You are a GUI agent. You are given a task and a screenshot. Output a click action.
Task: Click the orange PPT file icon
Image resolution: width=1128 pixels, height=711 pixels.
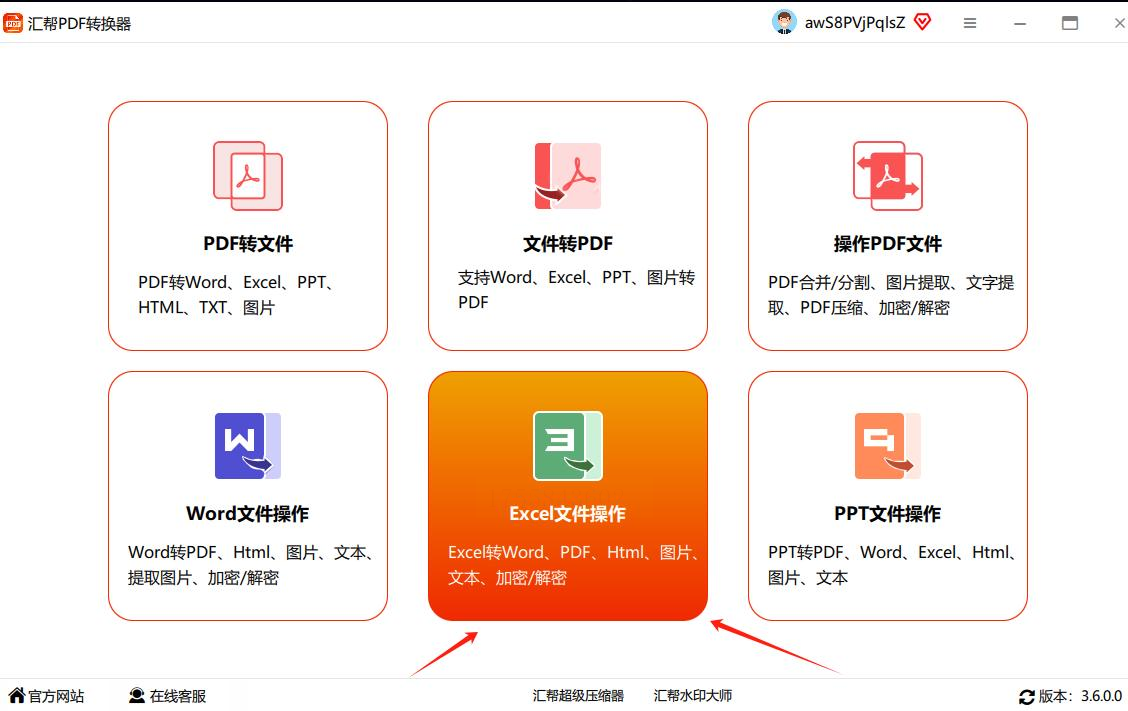[x=887, y=445]
